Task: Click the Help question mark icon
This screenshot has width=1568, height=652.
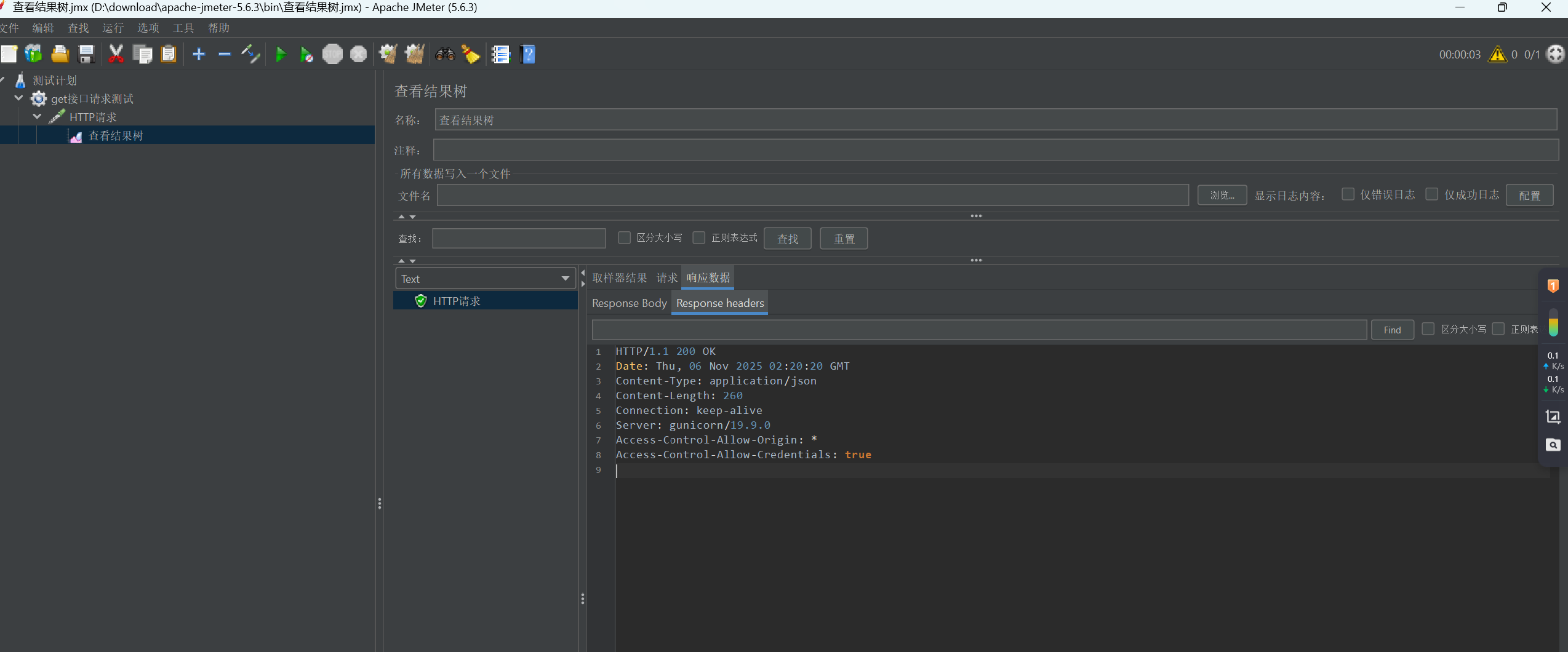Action: pos(527,54)
